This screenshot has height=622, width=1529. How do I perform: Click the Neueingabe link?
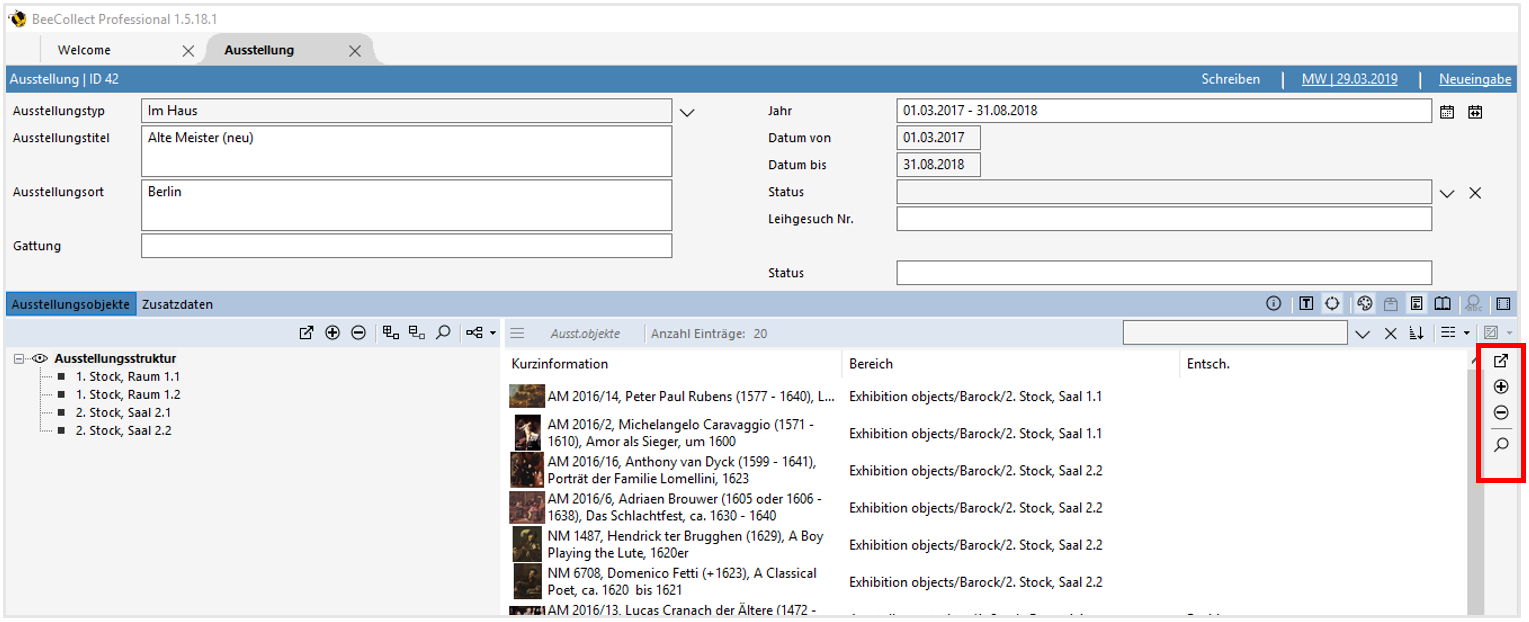coord(1474,79)
